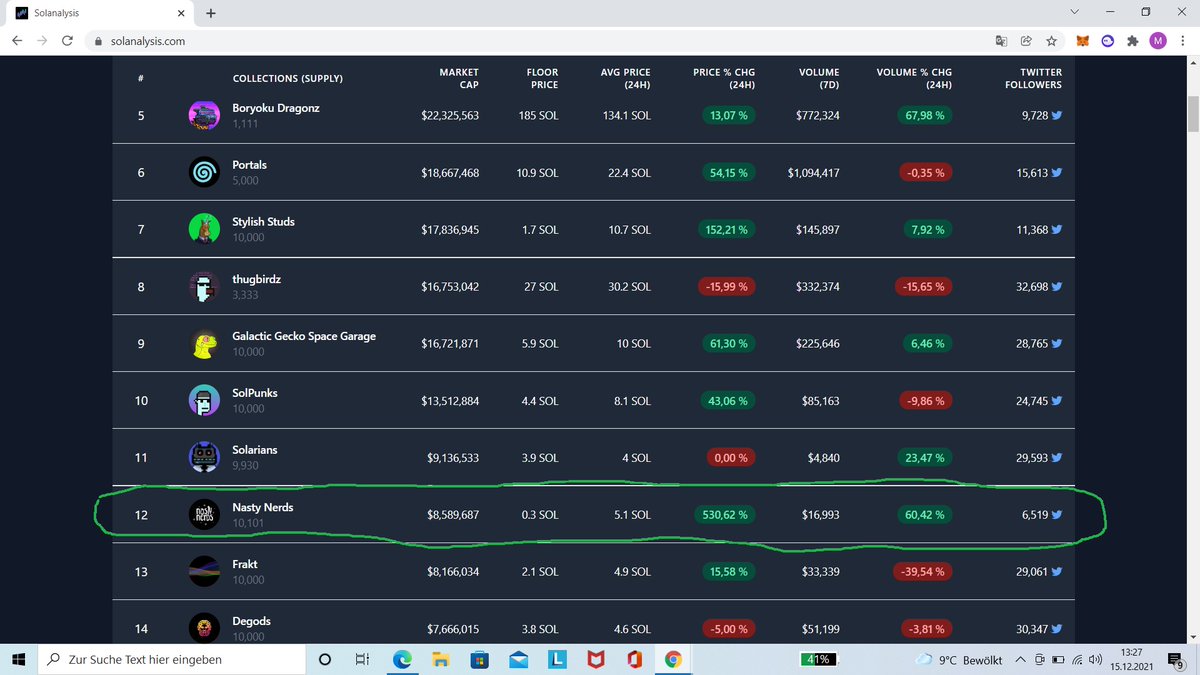Go back to the previous page
The width and height of the screenshot is (1200, 675).
pos(17,41)
